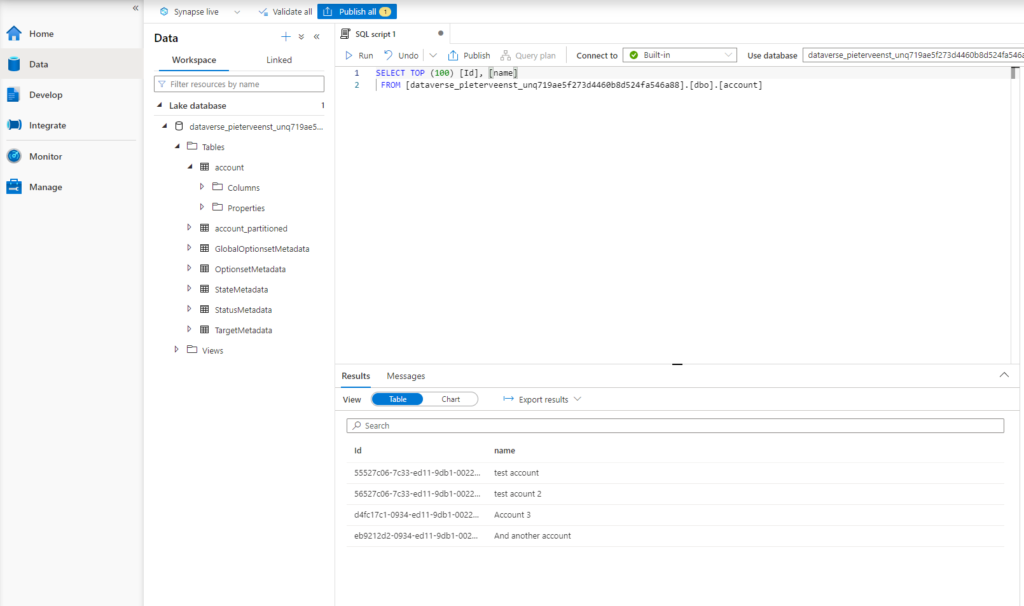Focus the Filter resources by name field
Image resolution: width=1024 pixels, height=606 pixels.
pos(239,84)
